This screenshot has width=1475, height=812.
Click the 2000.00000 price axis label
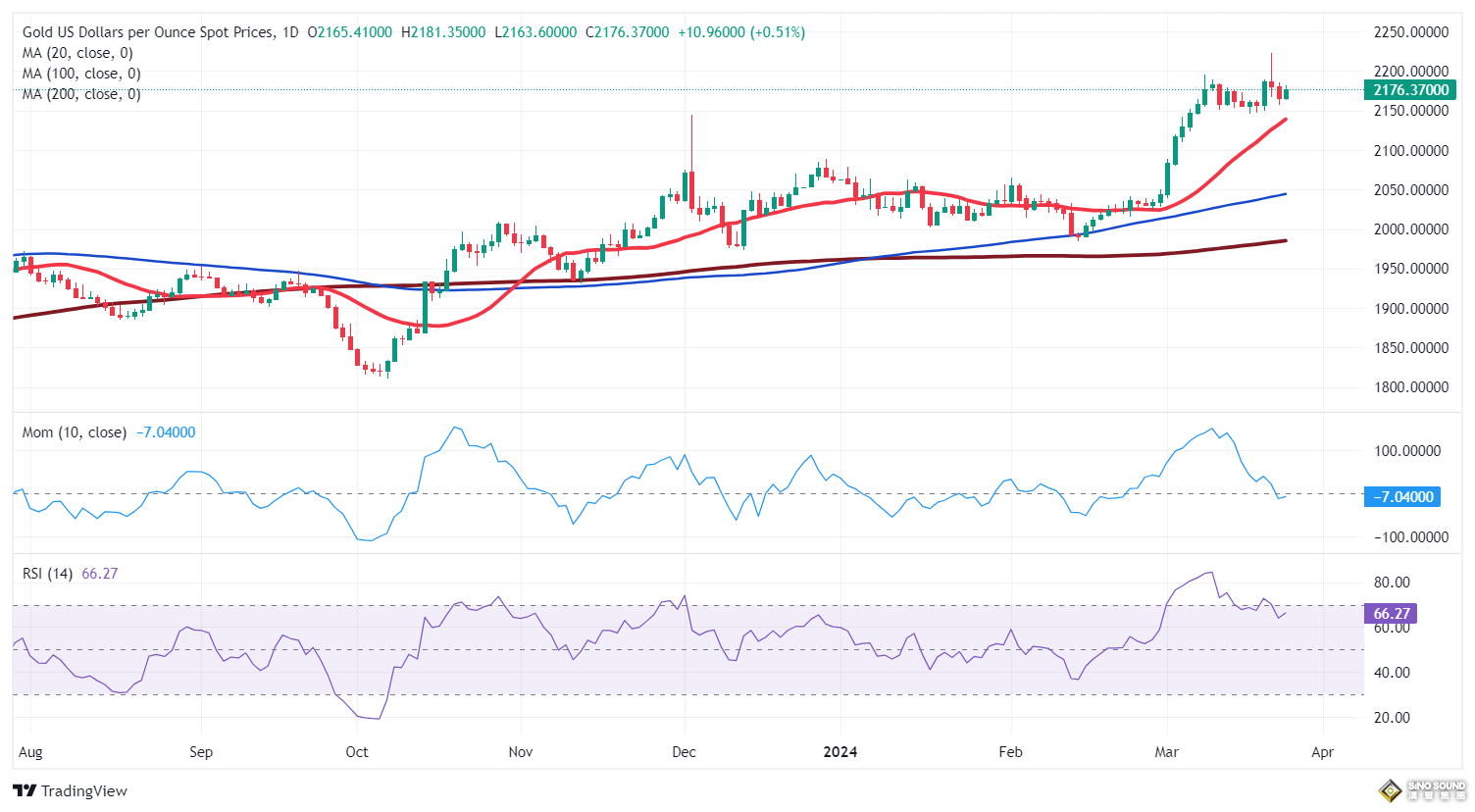tap(1410, 229)
